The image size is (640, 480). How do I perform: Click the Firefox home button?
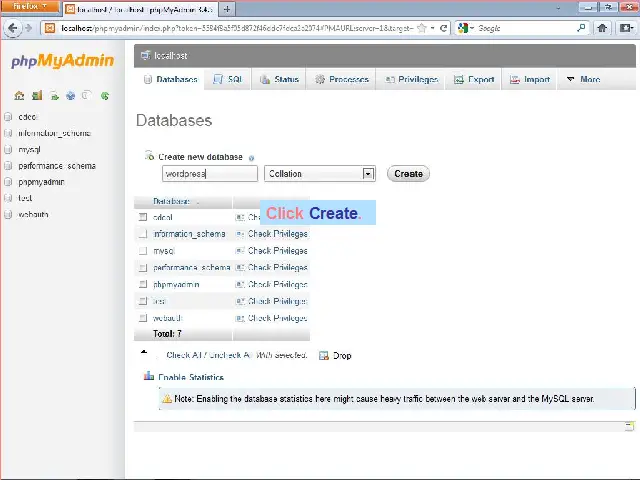[x=602, y=28]
